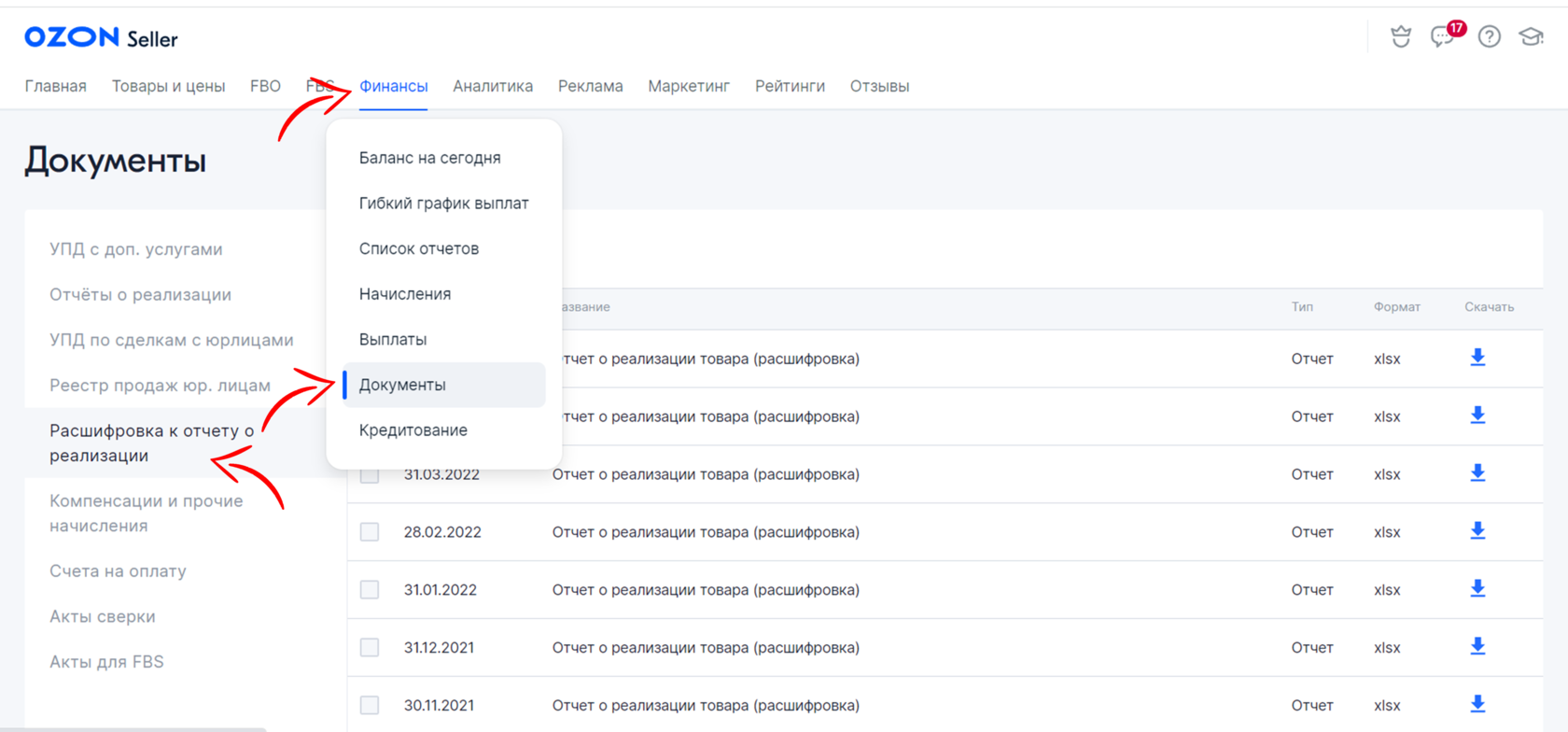Open Отчёты о реализации in the sidebar
This screenshot has width=1568, height=732.
(140, 295)
